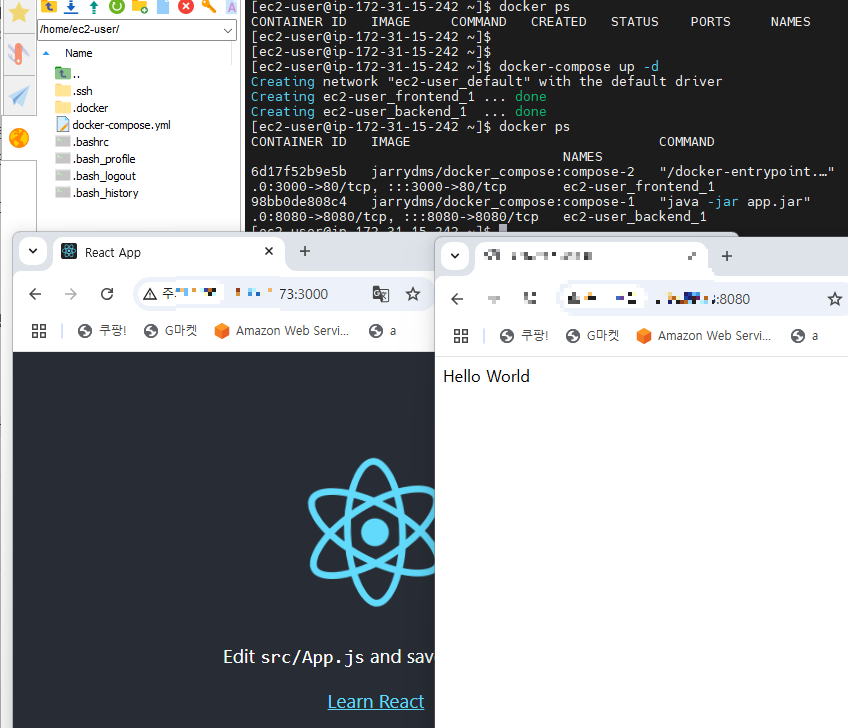Select the '..' parent directory entry
848x728 pixels.
click(68, 74)
